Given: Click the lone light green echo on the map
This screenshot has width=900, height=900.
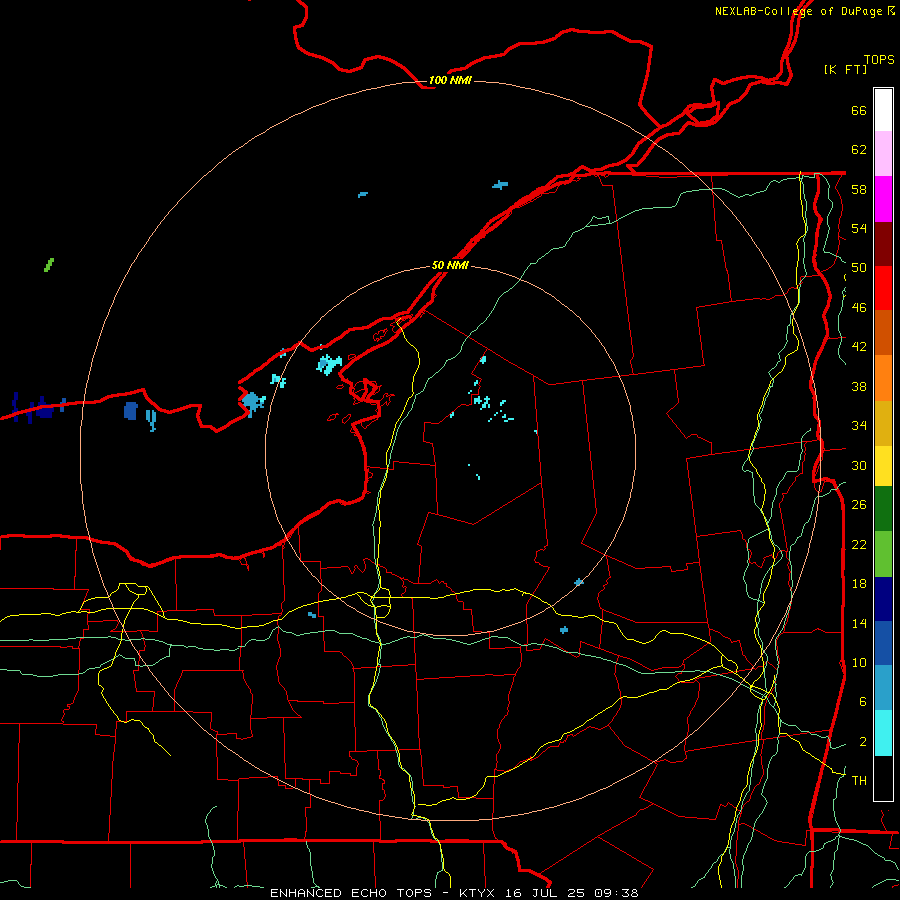Looking at the screenshot, I should [49, 265].
